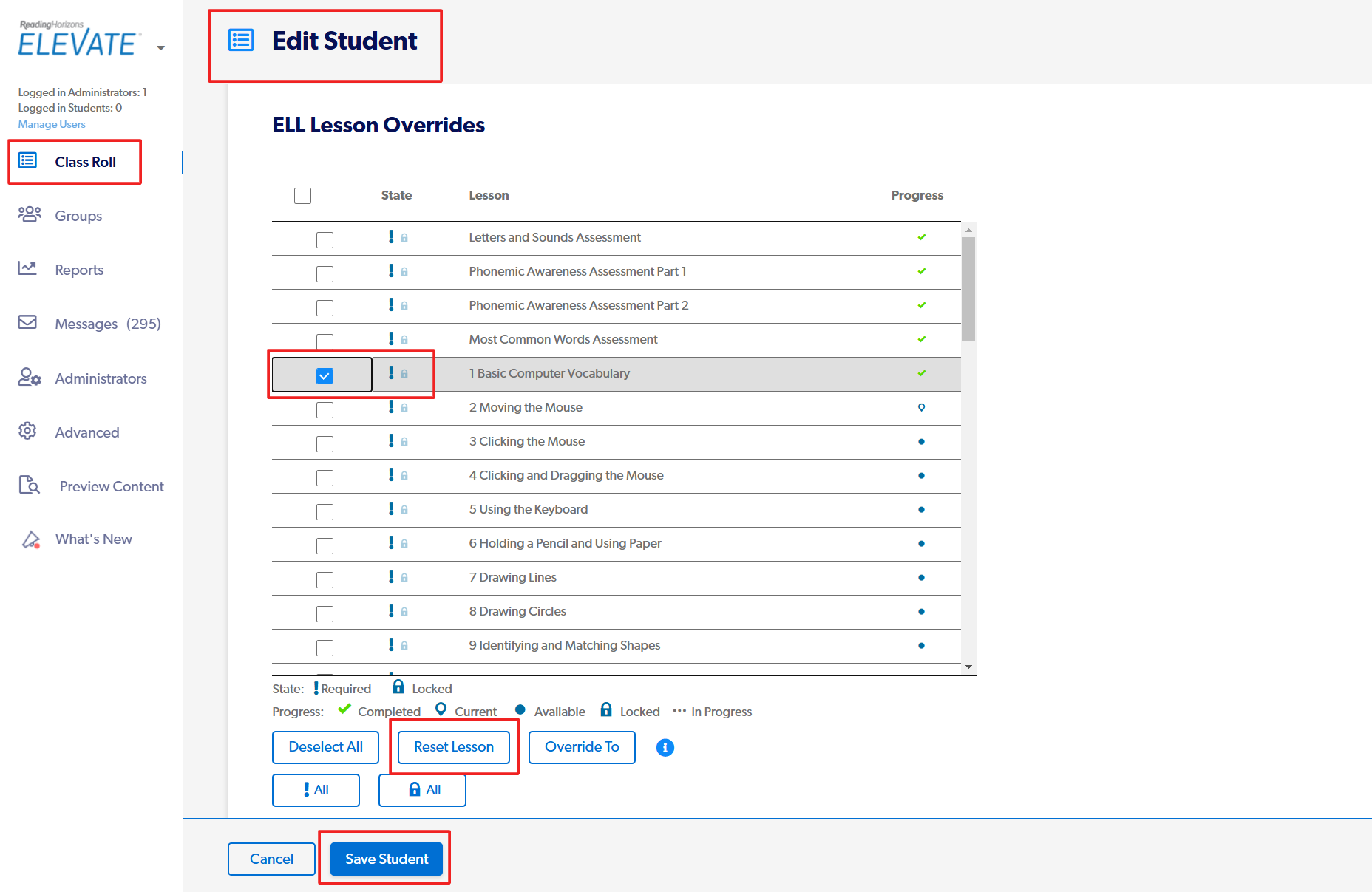Click the Messages envelope icon
This screenshot has height=892, width=1372.
pyautogui.click(x=27, y=322)
